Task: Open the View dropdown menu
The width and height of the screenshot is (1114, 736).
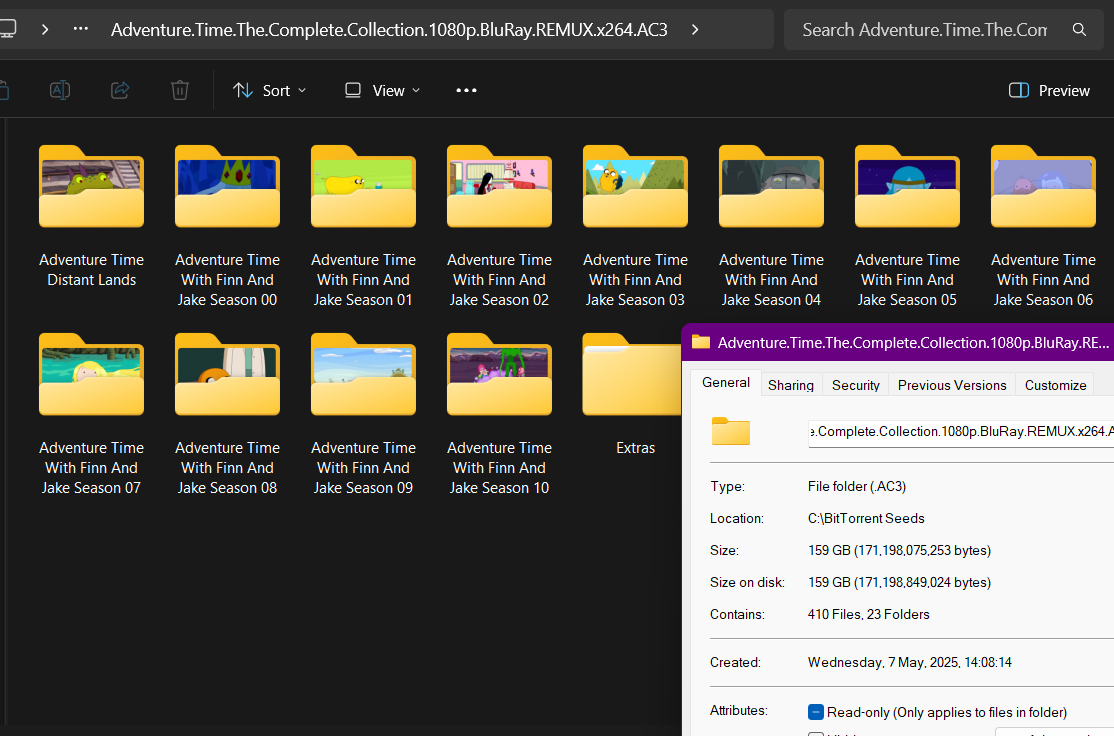Action: 382,90
